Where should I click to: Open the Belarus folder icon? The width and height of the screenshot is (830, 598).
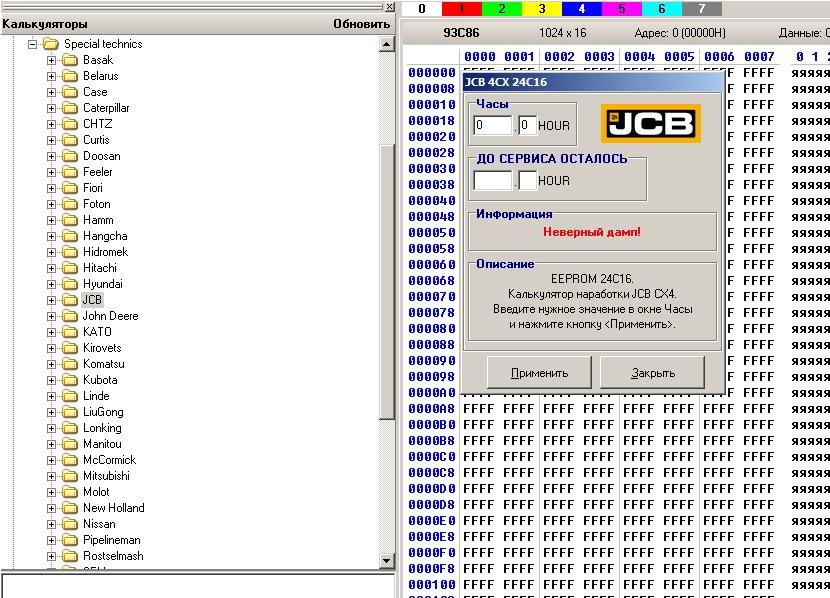click(70, 76)
